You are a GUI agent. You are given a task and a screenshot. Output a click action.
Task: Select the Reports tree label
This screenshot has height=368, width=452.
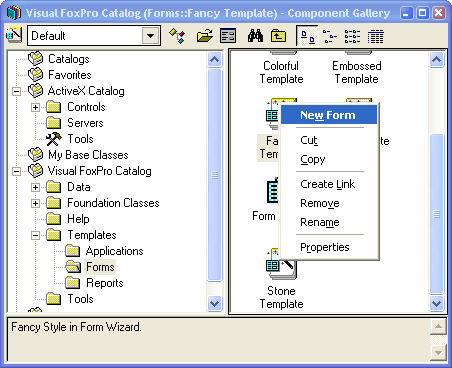click(105, 283)
